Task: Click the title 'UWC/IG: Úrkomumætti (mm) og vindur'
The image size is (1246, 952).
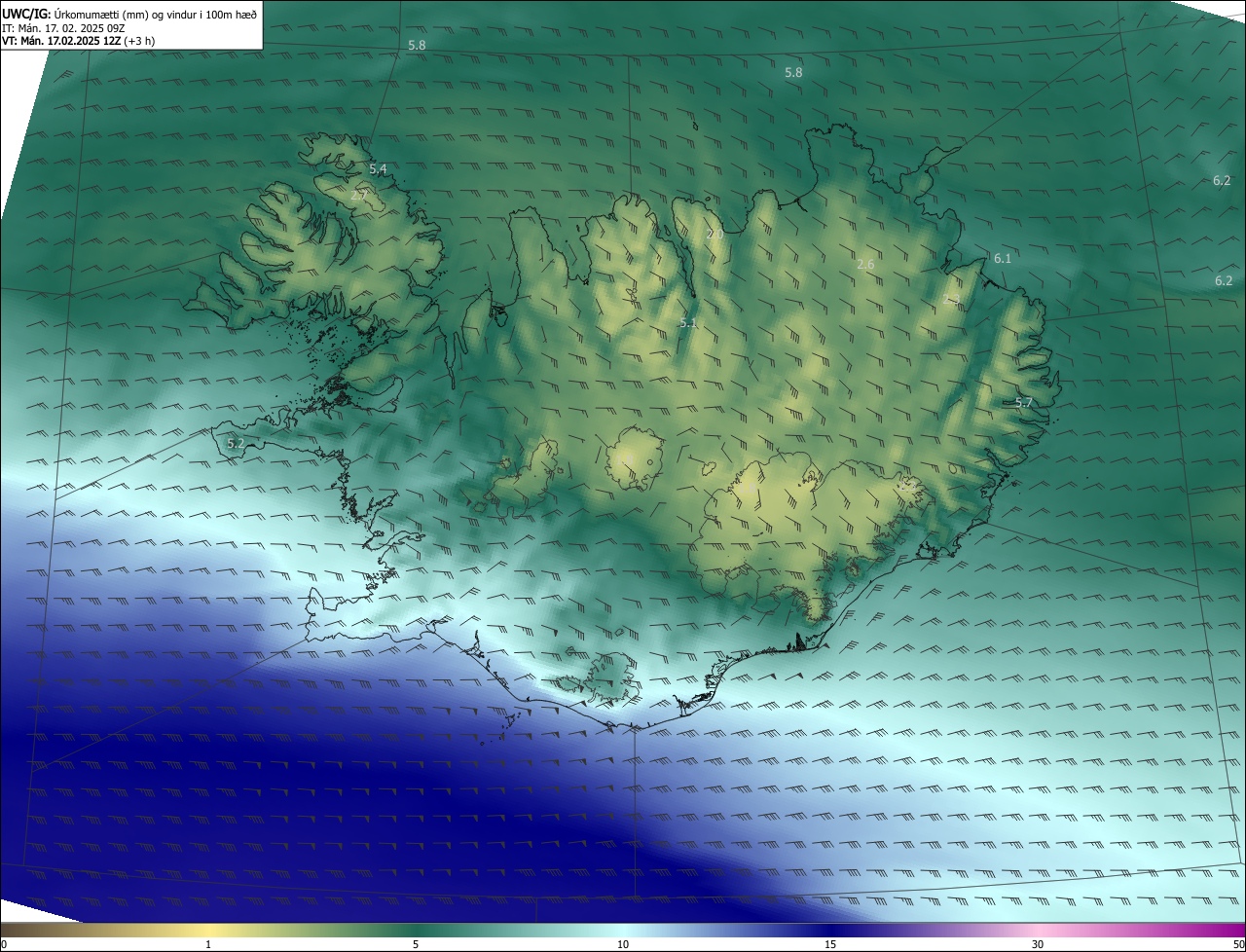Action: coord(129,14)
